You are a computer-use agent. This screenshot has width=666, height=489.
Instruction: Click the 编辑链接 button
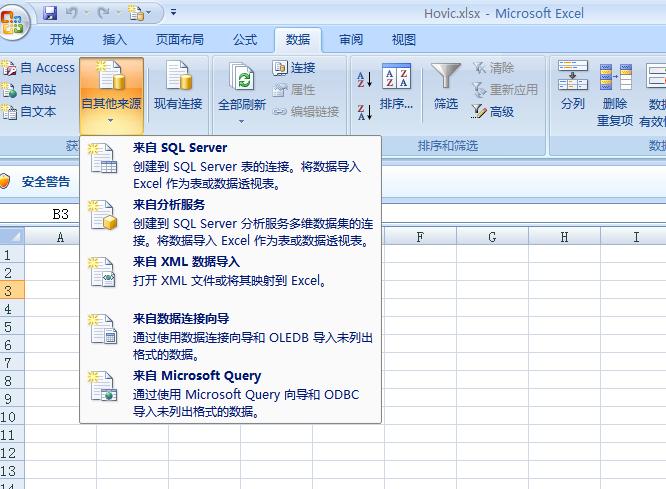[306, 112]
